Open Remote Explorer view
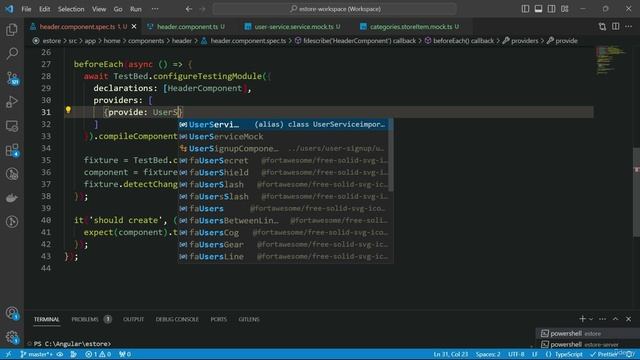This screenshot has width=640, height=360. (12, 126)
